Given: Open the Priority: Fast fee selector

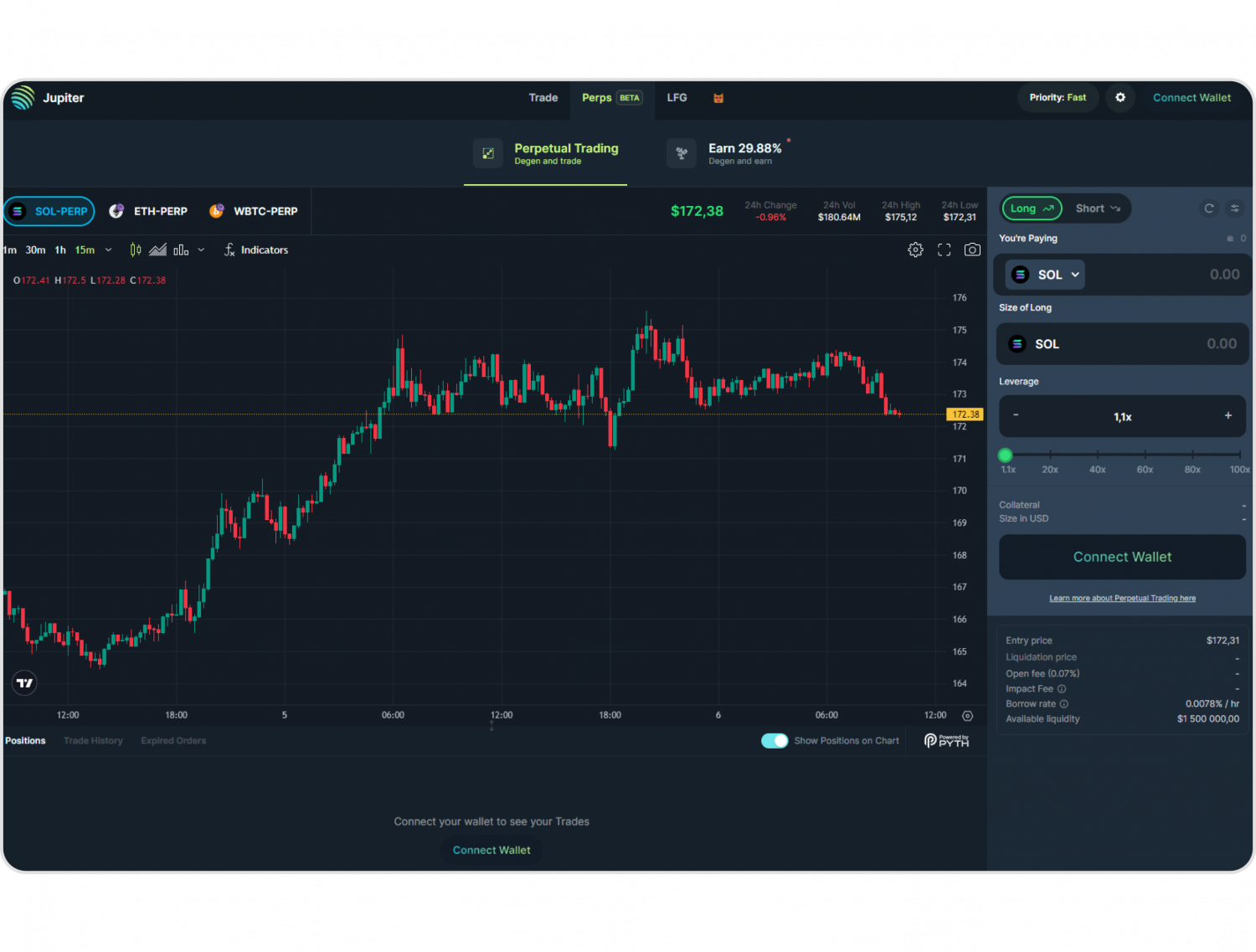Looking at the screenshot, I should point(1058,98).
